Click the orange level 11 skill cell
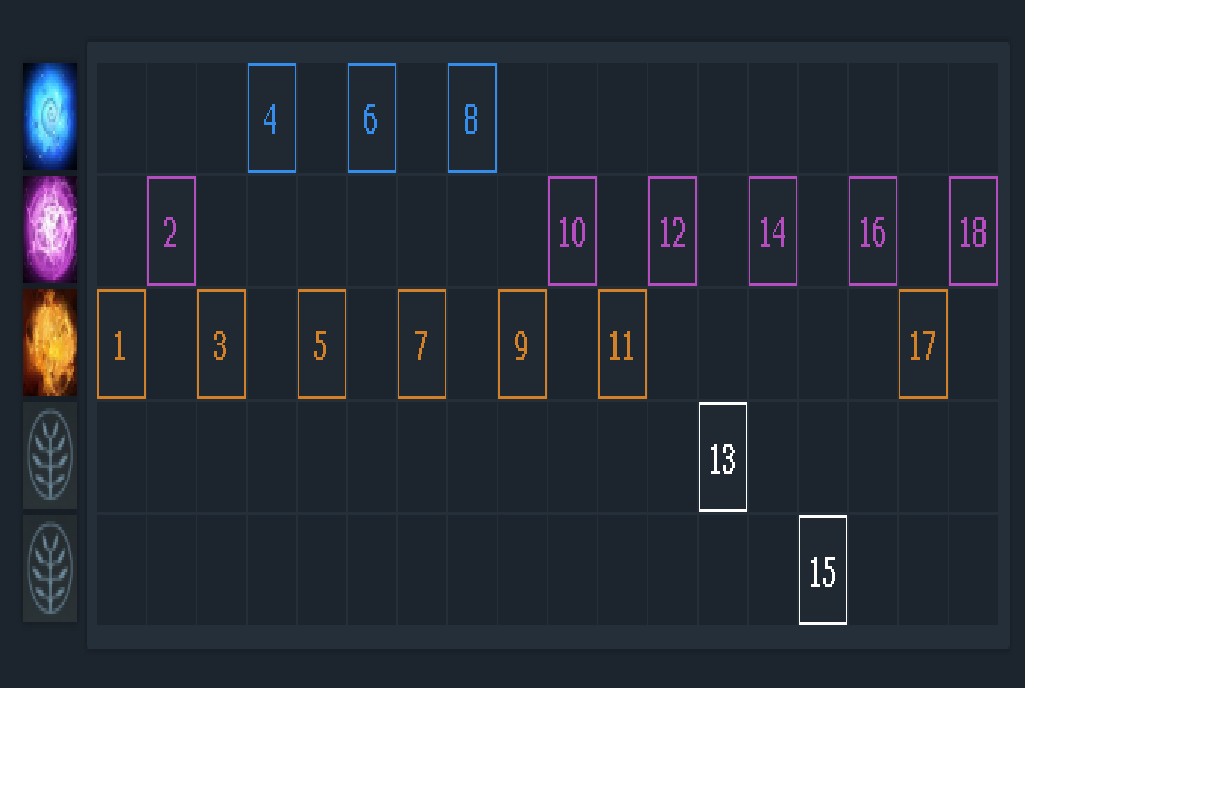 coord(622,344)
